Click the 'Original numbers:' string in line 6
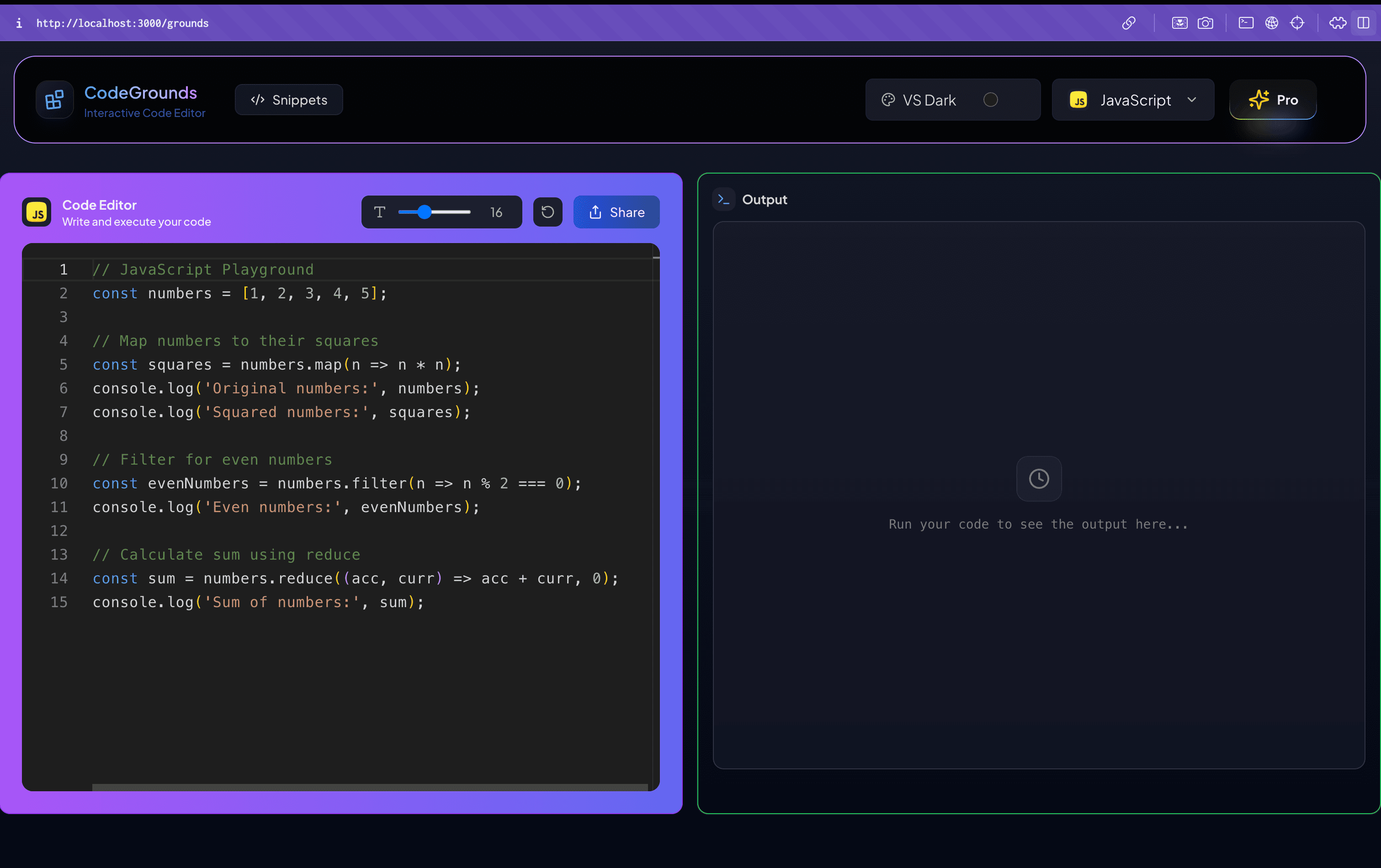The width and height of the screenshot is (1381, 868). pyautogui.click(x=292, y=389)
